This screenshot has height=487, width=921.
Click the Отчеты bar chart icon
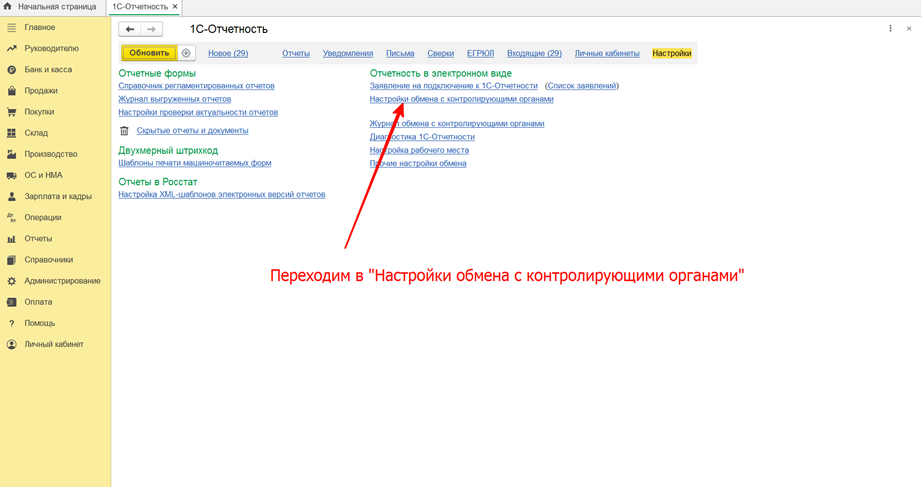(11, 239)
